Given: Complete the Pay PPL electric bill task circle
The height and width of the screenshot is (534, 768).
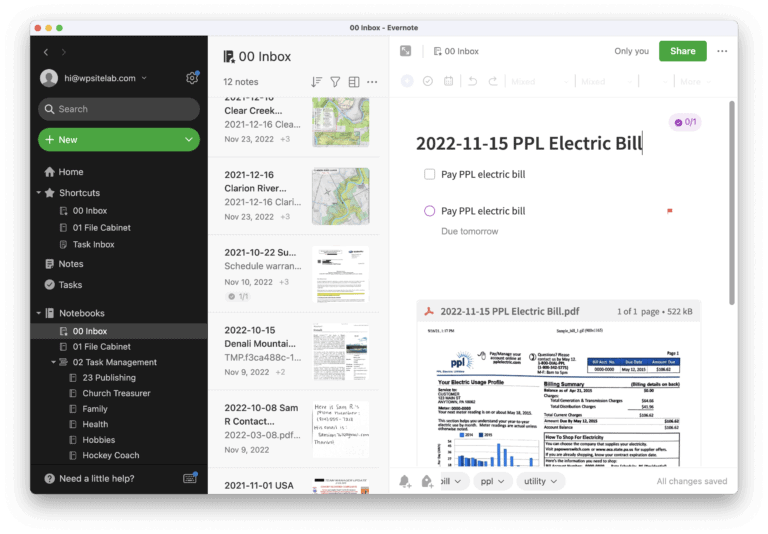Looking at the screenshot, I should [x=430, y=211].
